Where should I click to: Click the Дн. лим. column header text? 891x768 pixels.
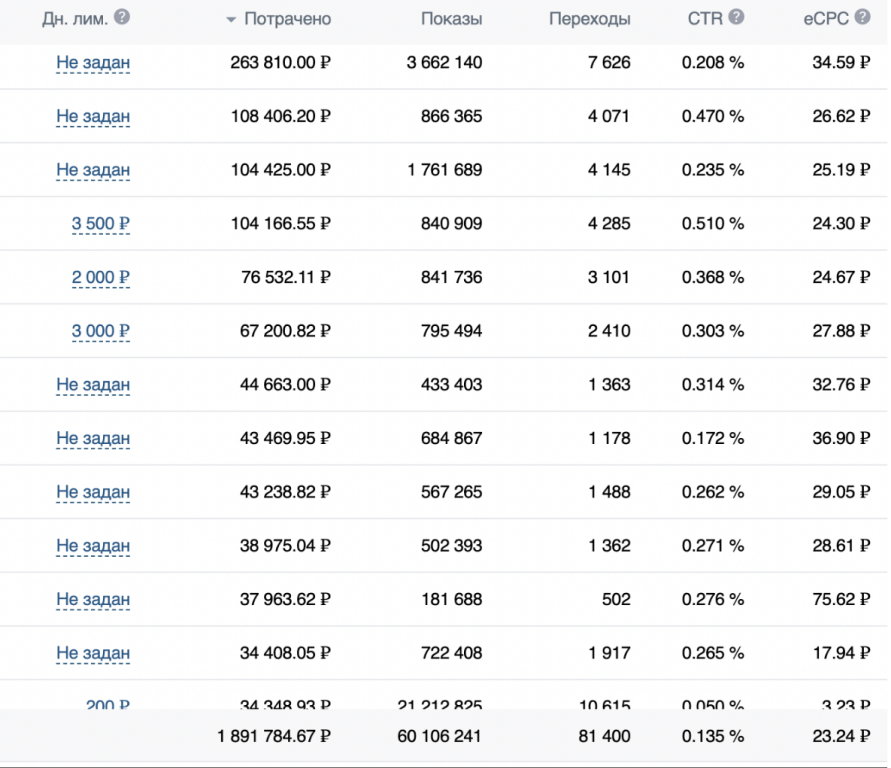click(75, 19)
